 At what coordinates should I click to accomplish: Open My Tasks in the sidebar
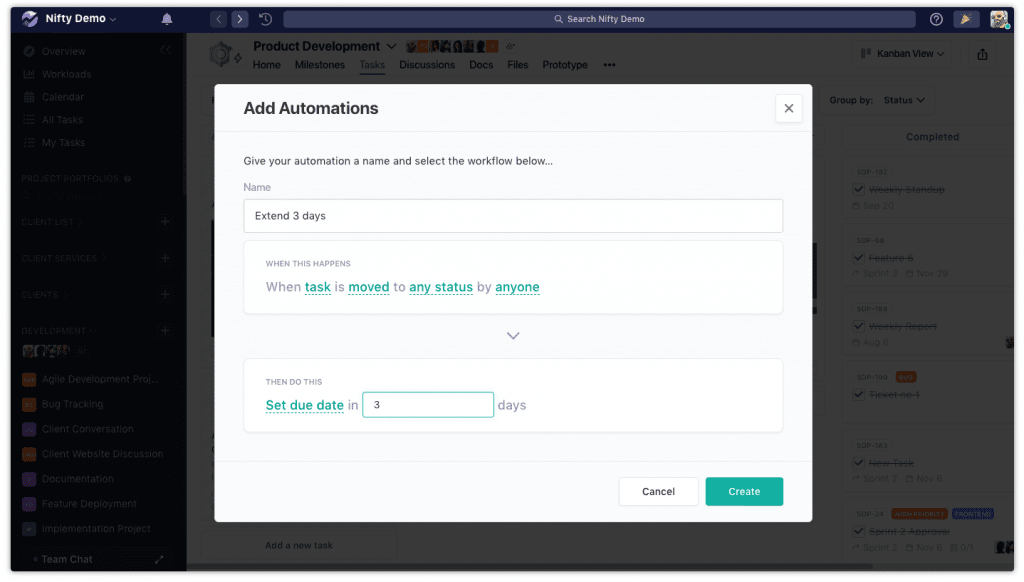(63, 142)
